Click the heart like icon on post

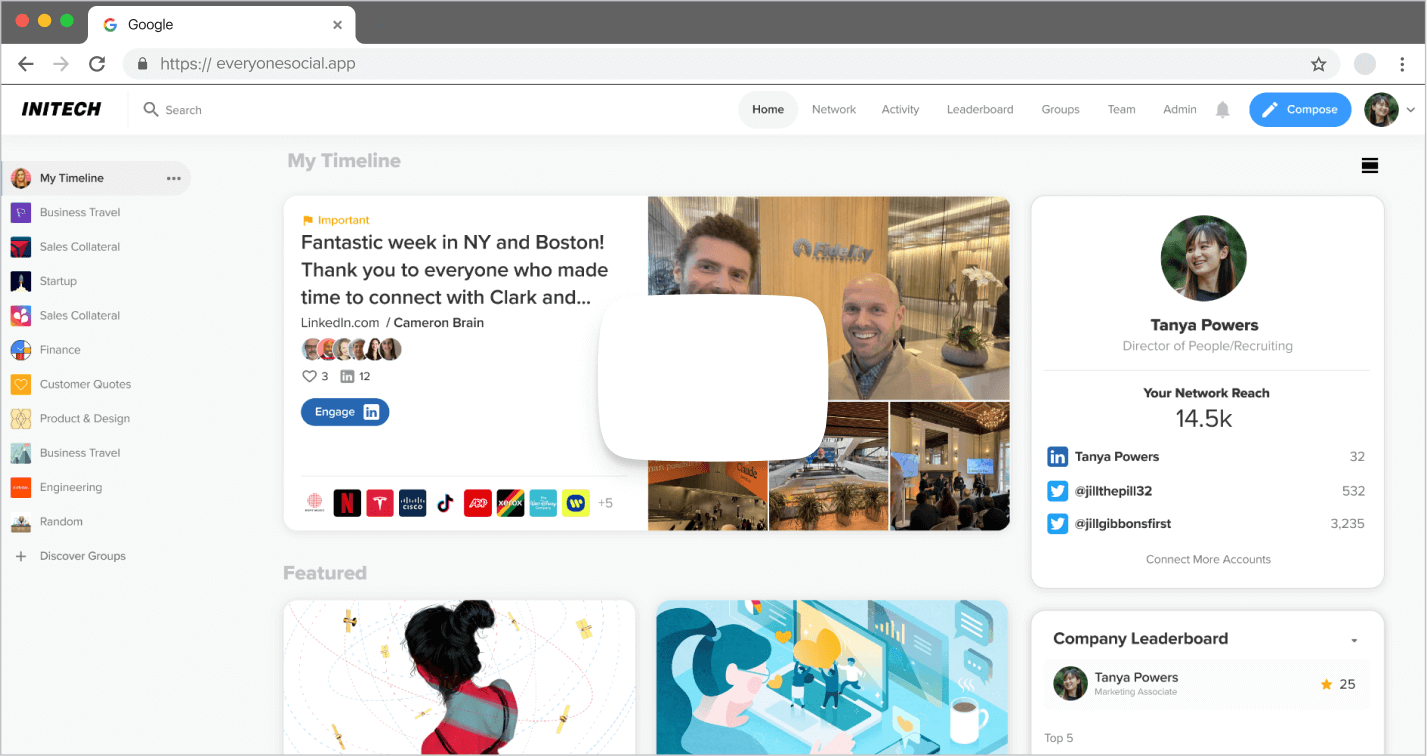(x=309, y=376)
